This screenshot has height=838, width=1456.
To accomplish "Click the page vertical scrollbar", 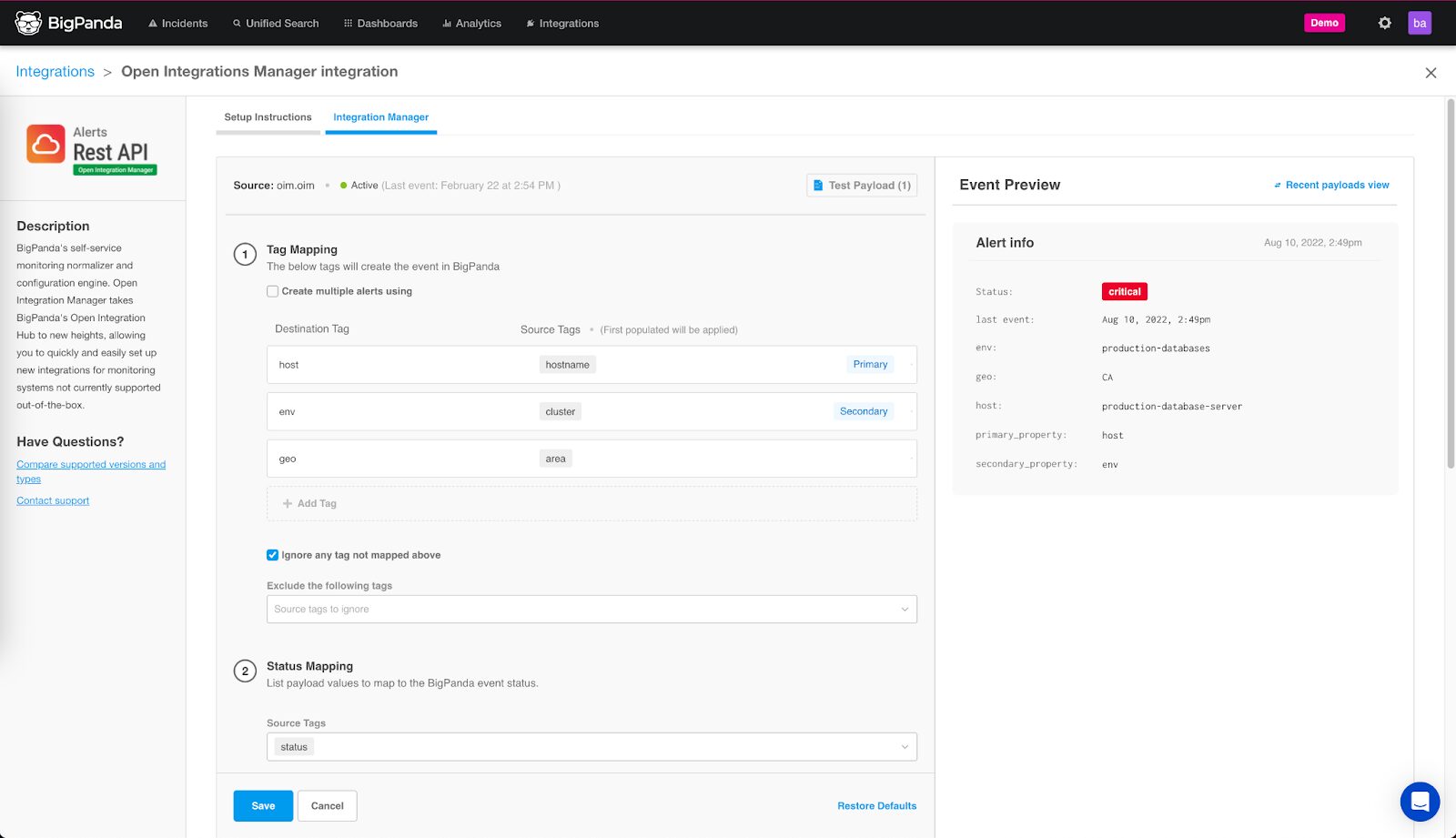I will 1451,284.
